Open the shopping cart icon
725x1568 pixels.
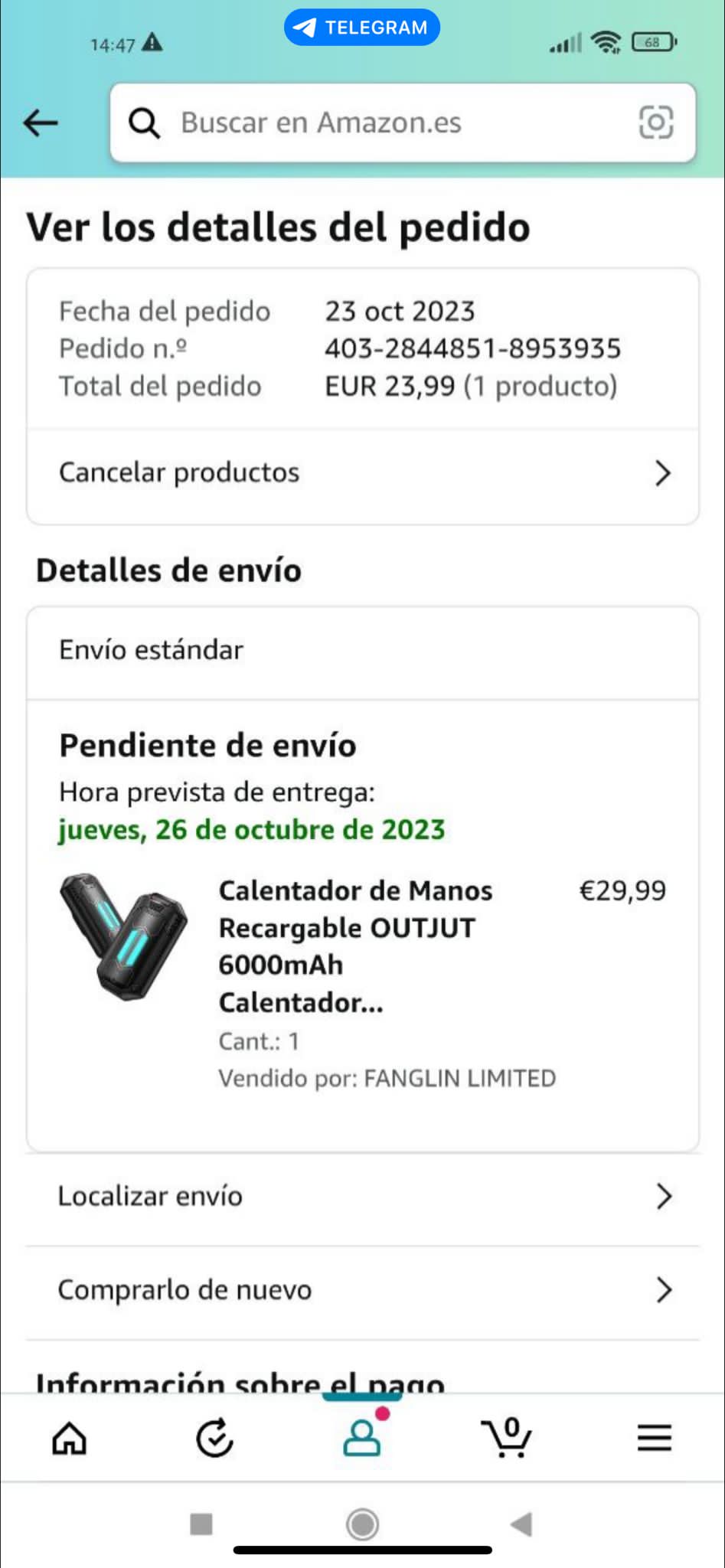(507, 1438)
